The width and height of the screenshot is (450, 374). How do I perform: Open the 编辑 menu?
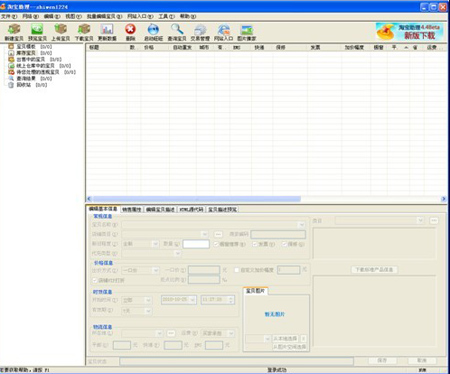[52, 16]
